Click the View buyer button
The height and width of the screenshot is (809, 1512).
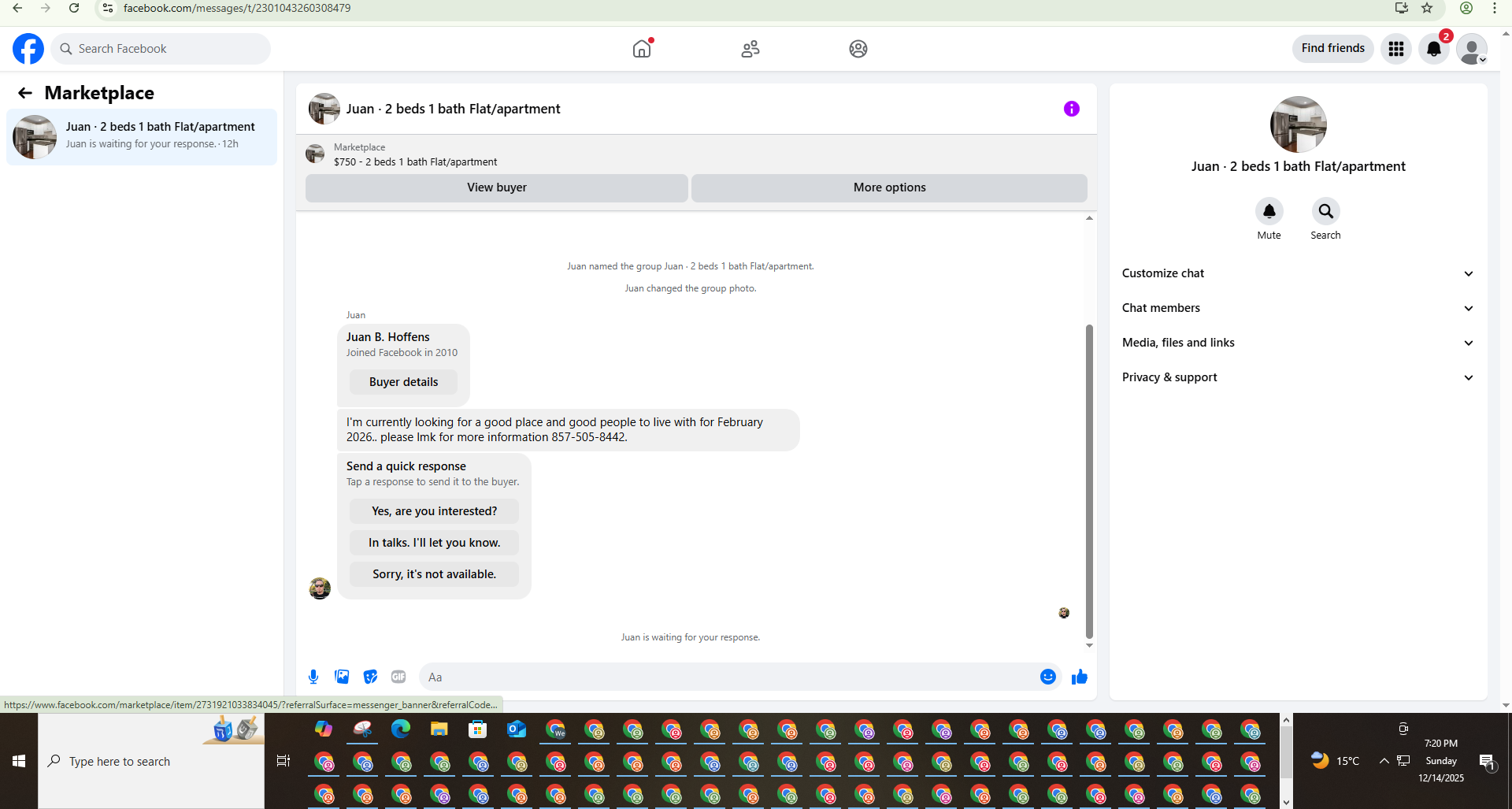pos(497,187)
